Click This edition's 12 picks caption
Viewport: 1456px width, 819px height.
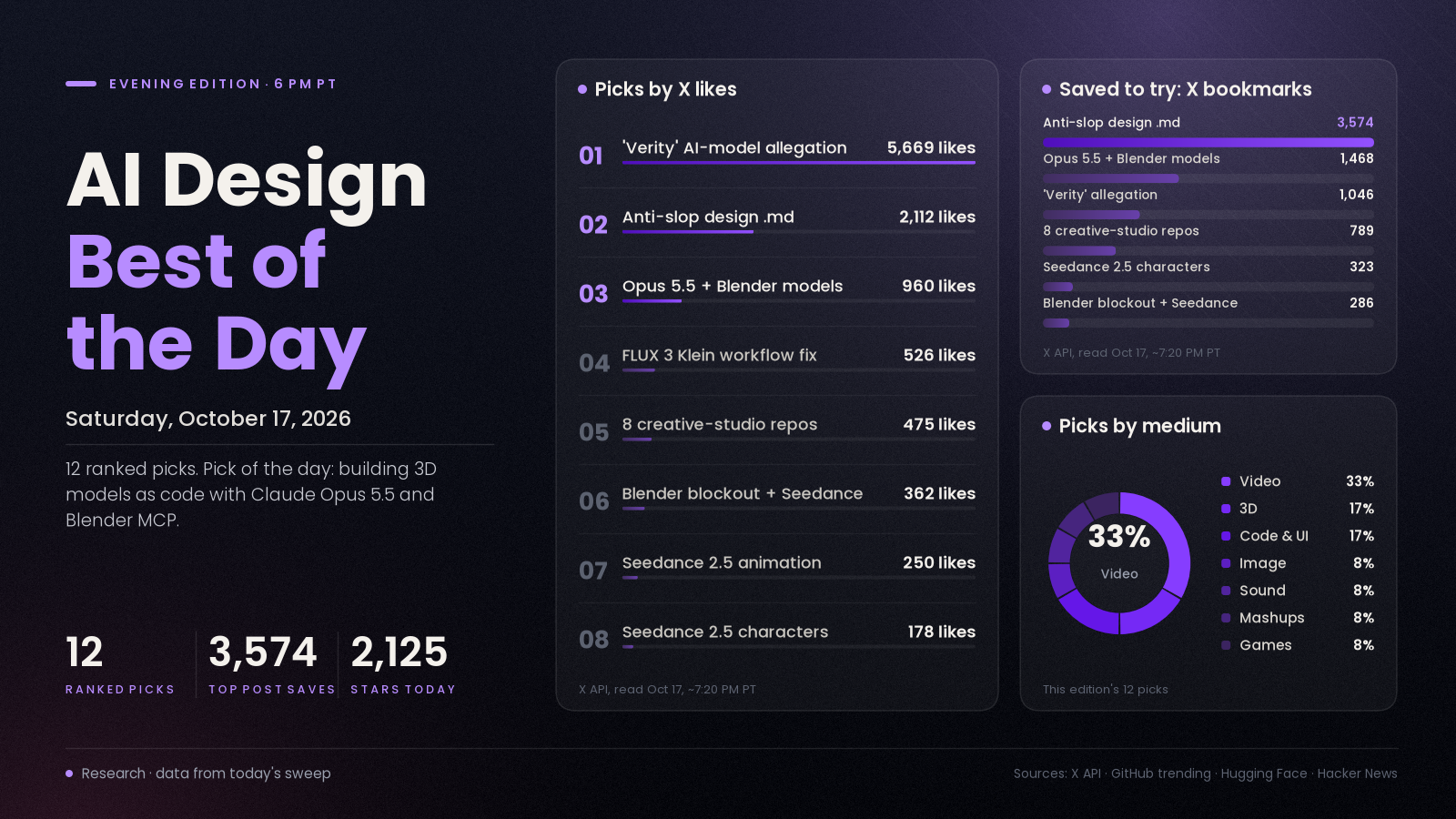click(1106, 690)
